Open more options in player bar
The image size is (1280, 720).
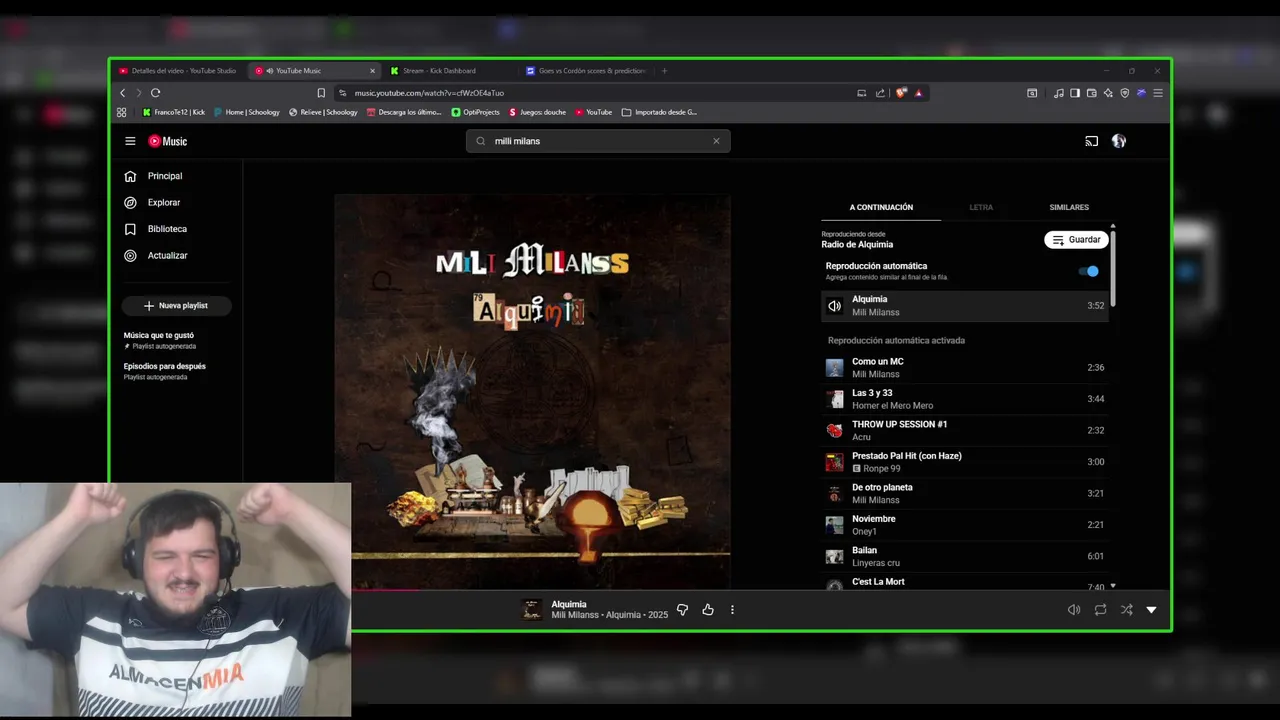click(732, 610)
